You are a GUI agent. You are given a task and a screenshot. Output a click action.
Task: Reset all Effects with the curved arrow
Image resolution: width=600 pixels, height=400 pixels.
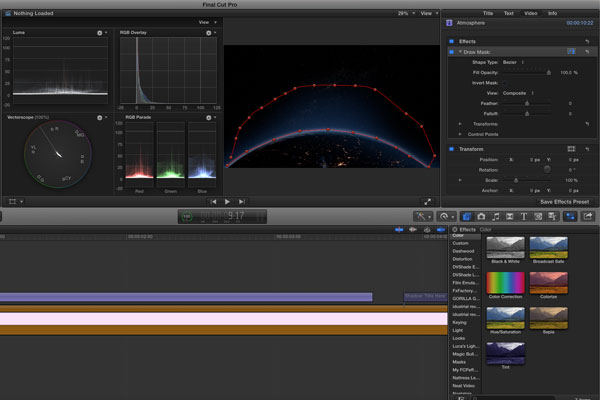(x=587, y=41)
